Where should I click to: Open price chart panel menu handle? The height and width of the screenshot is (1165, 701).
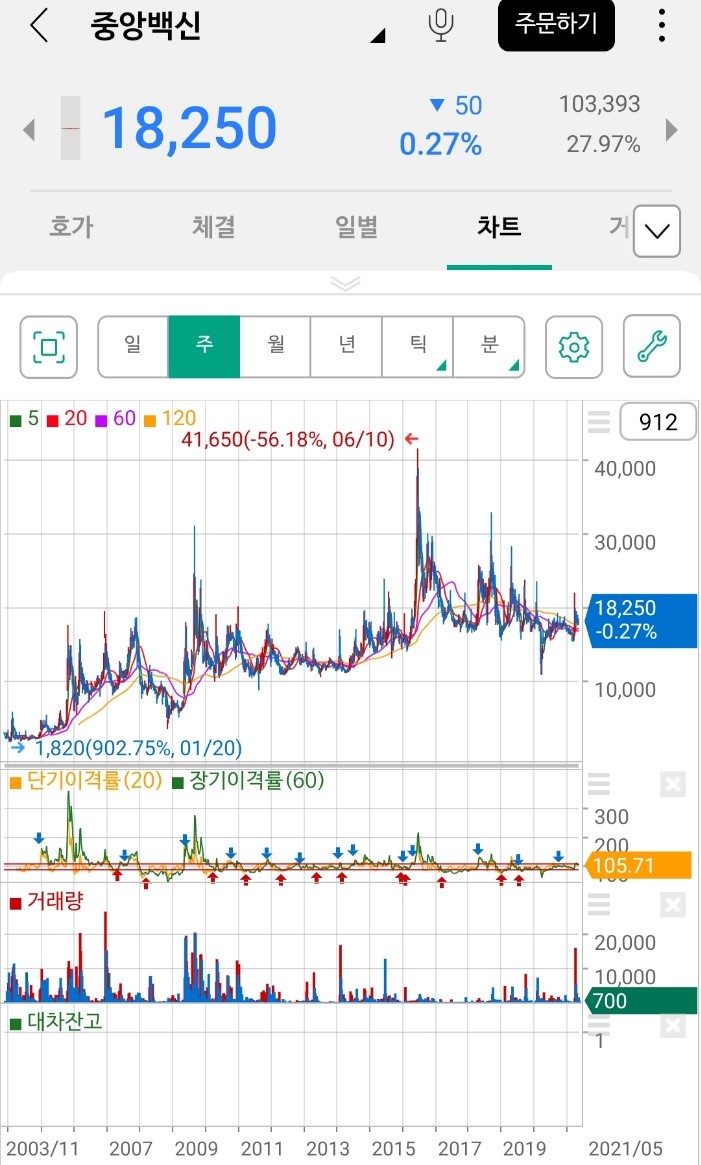pyautogui.click(x=598, y=421)
